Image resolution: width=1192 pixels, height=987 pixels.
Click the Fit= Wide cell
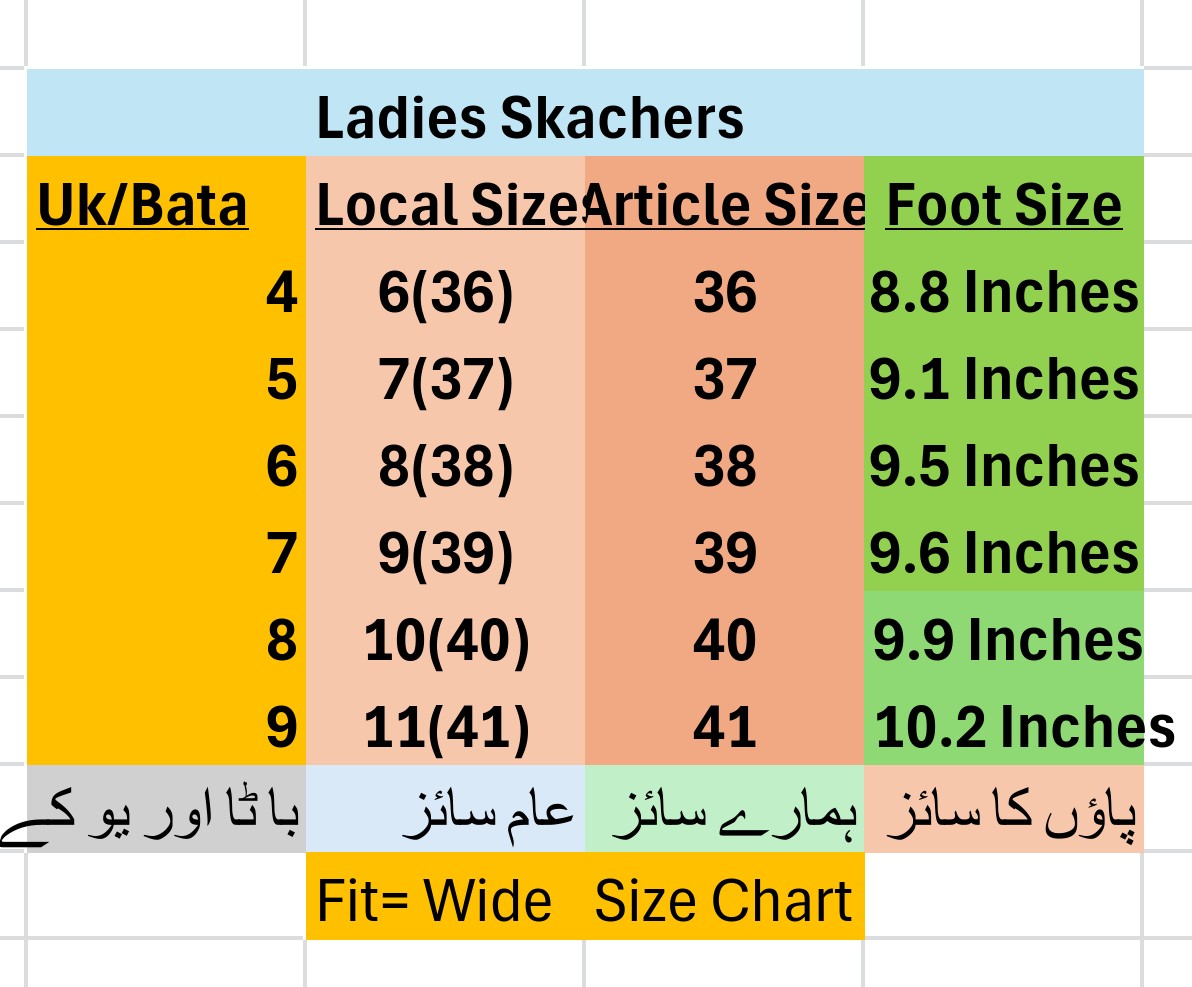point(435,900)
